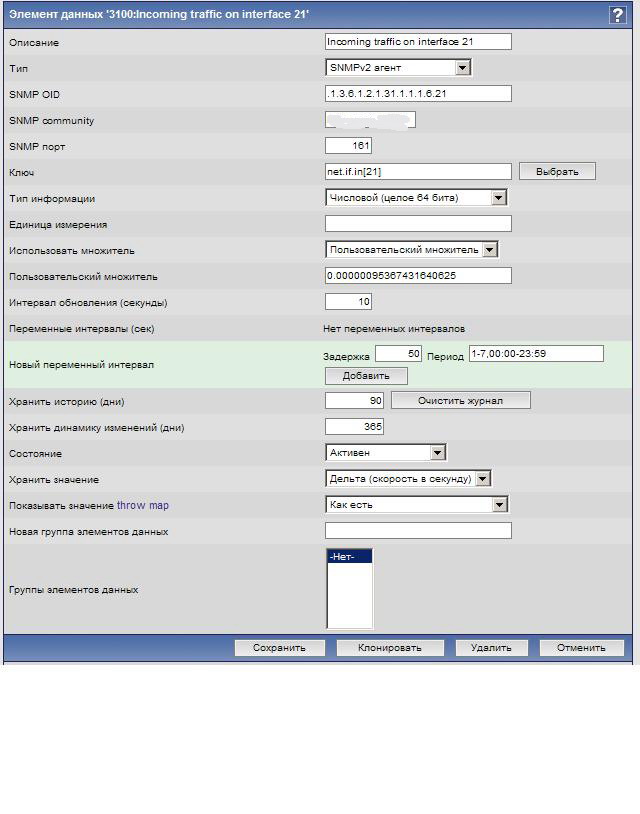
Task: Click the Отменить button
Action: tap(581, 648)
